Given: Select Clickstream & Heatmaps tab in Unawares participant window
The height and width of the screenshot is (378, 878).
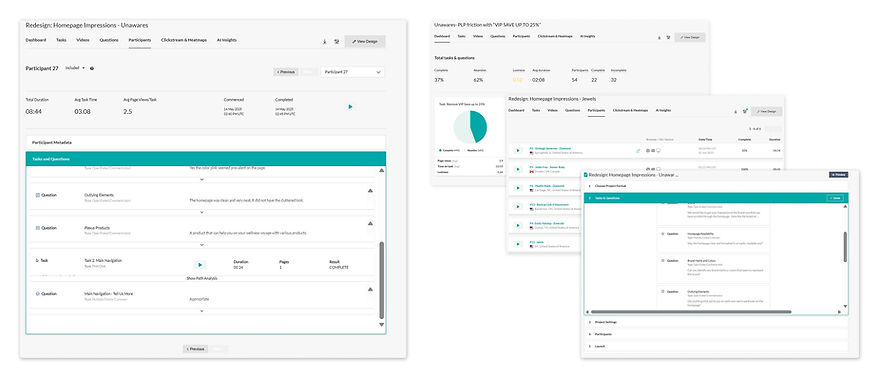Looking at the screenshot, I should point(184,40).
